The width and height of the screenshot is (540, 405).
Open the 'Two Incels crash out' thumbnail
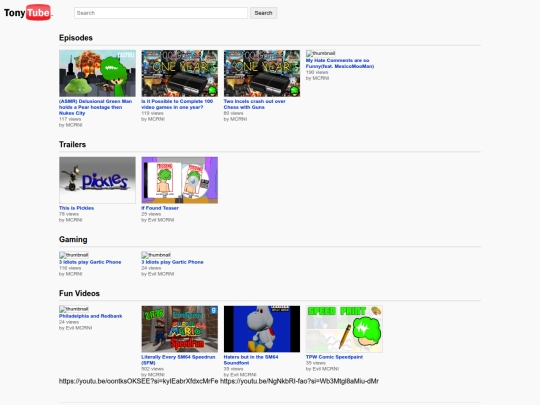pos(262,73)
